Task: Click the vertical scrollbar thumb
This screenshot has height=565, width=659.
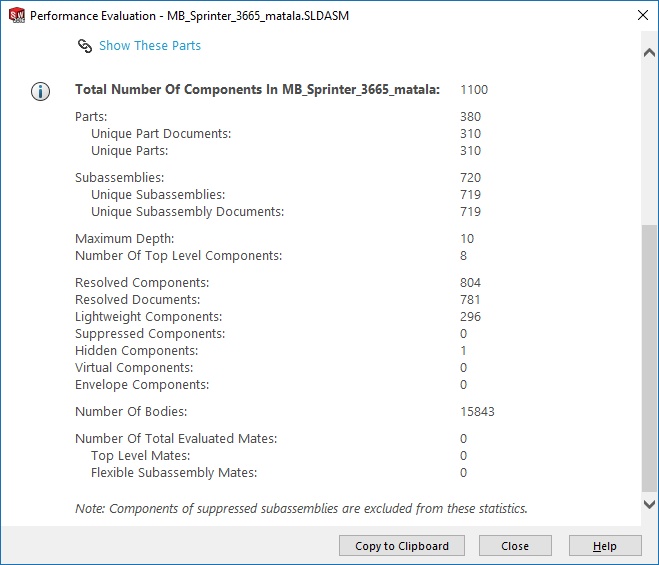Action: [x=649, y=358]
